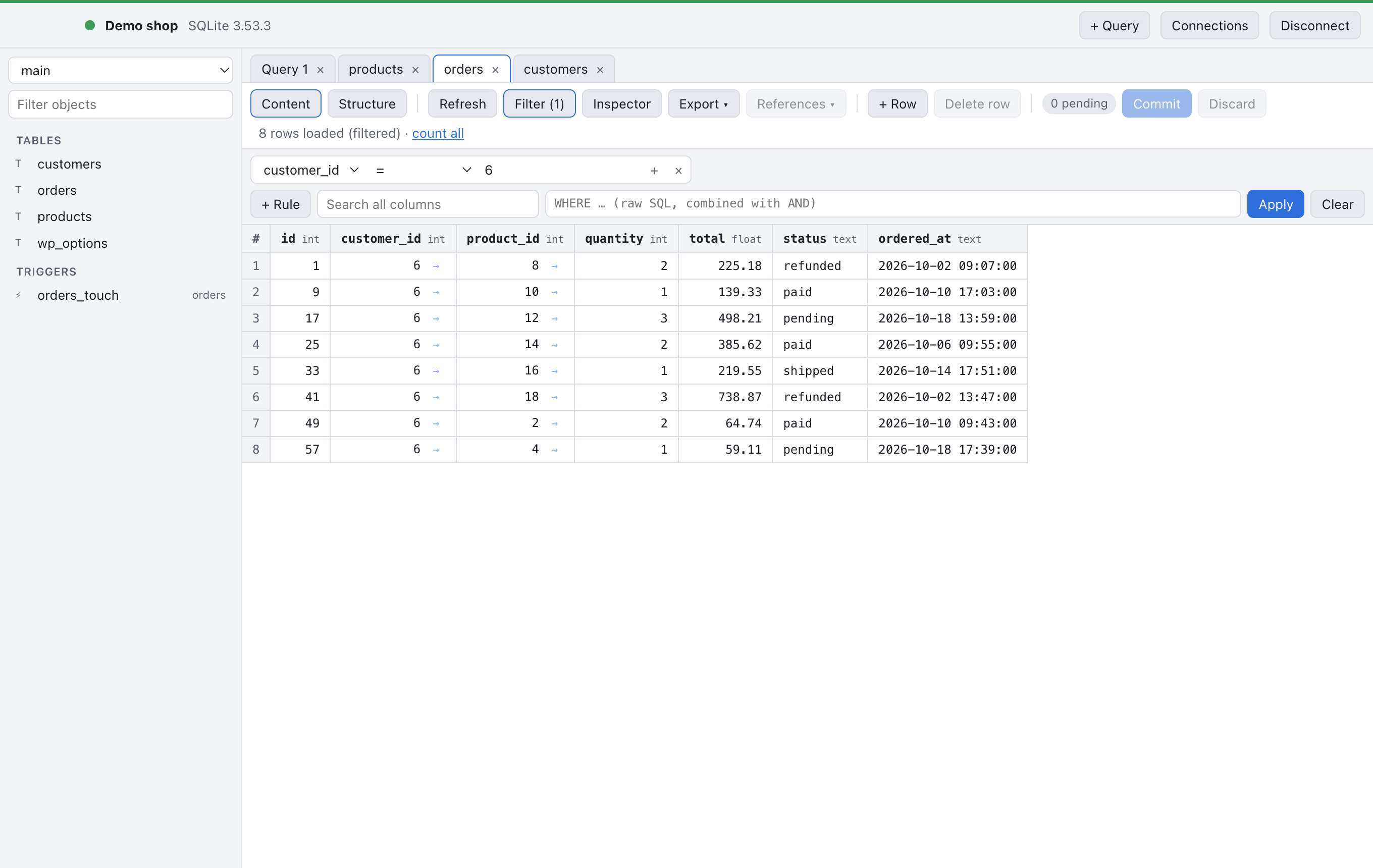Viewport: 1373px width, 868px height.
Task: Switch to the products tab
Action: (376, 69)
